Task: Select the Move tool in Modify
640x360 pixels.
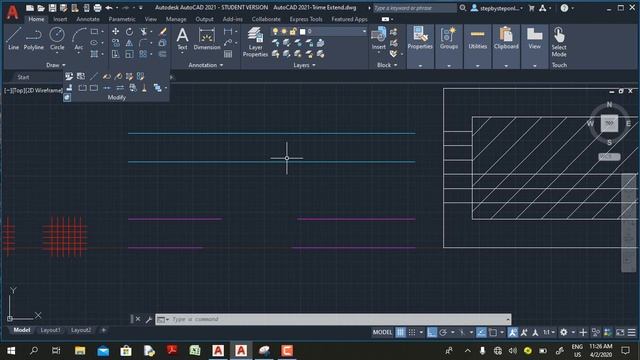Action: pyautogui.click(x=116, y=31)
